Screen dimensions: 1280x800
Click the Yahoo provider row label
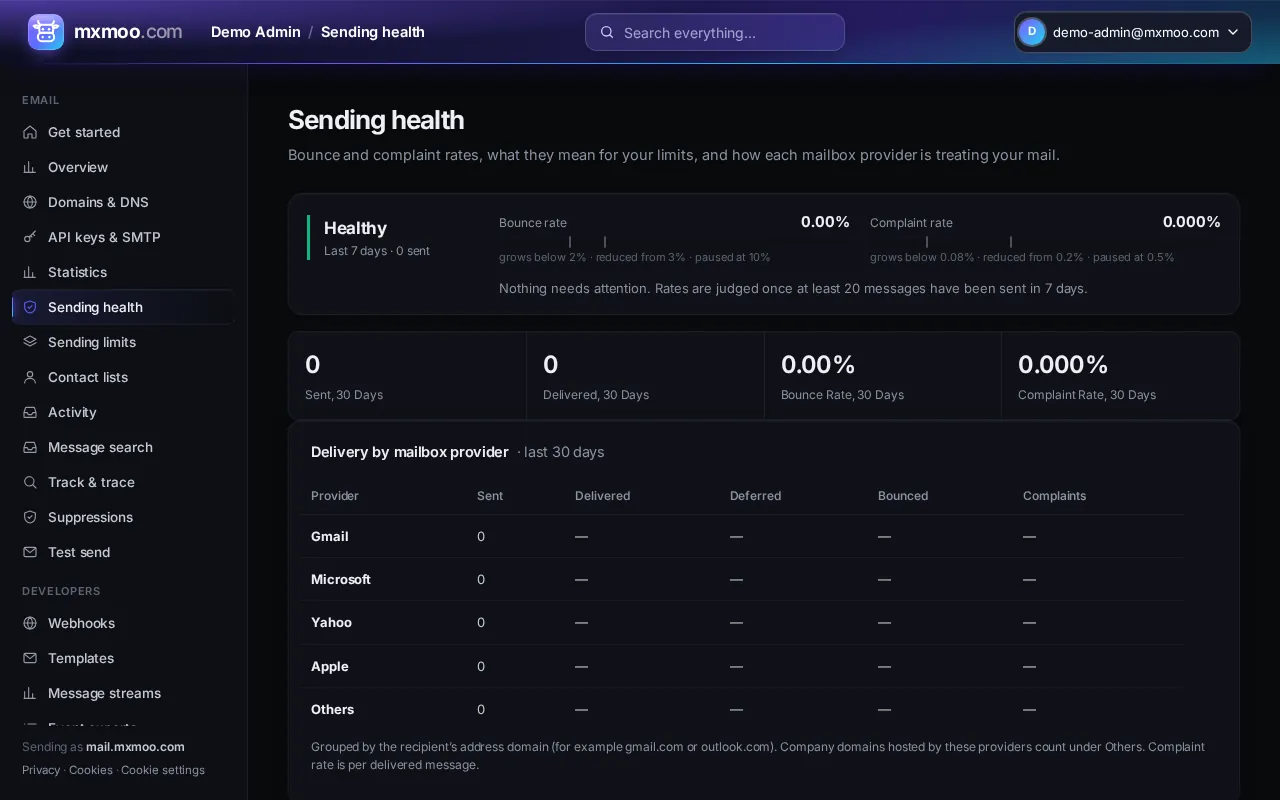331,622
